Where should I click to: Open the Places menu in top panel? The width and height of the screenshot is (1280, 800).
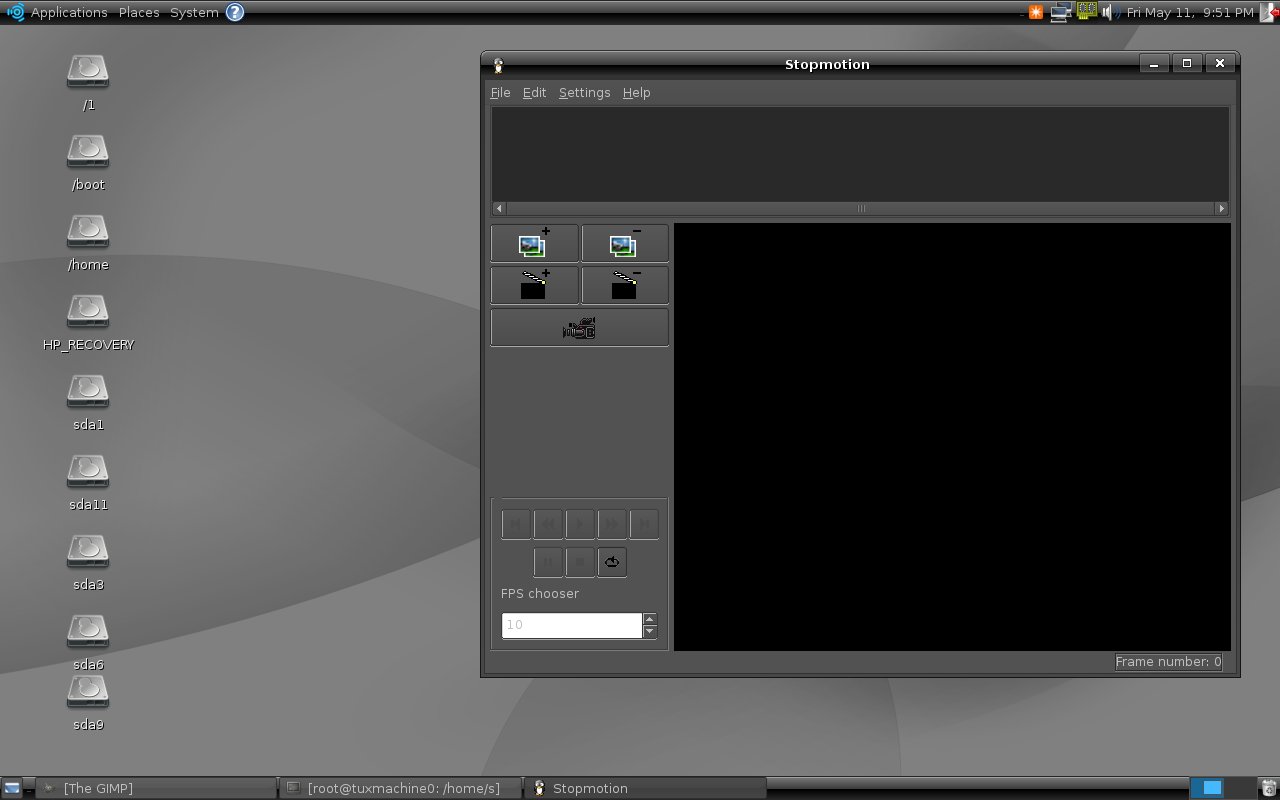pyautogui.click(x=139, y=13)
